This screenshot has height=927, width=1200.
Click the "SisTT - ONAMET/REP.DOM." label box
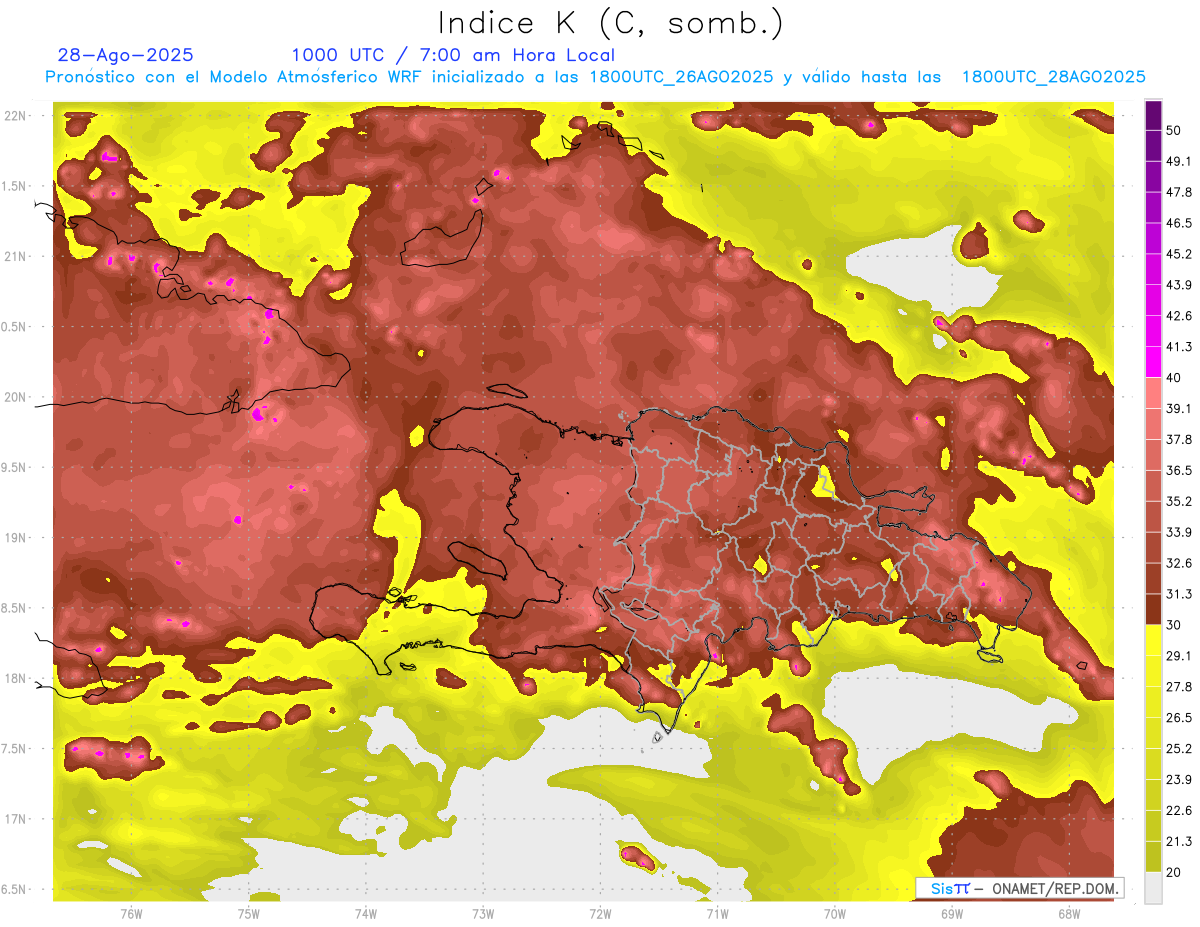pos(1019,888)
